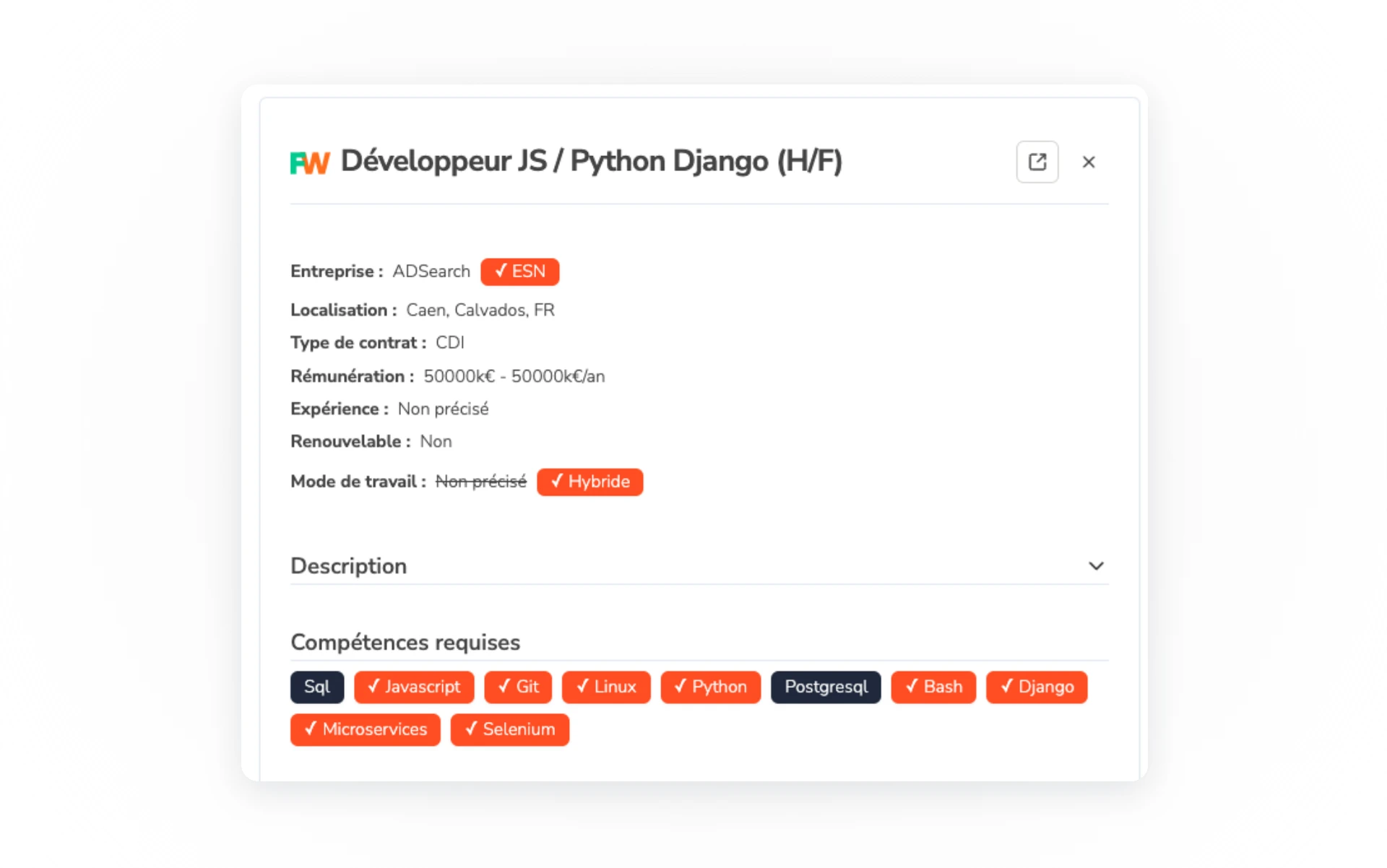The height and width of the screenshot is (868, 1387).
Task: Click the Django skill tag
Action: 1036,687
